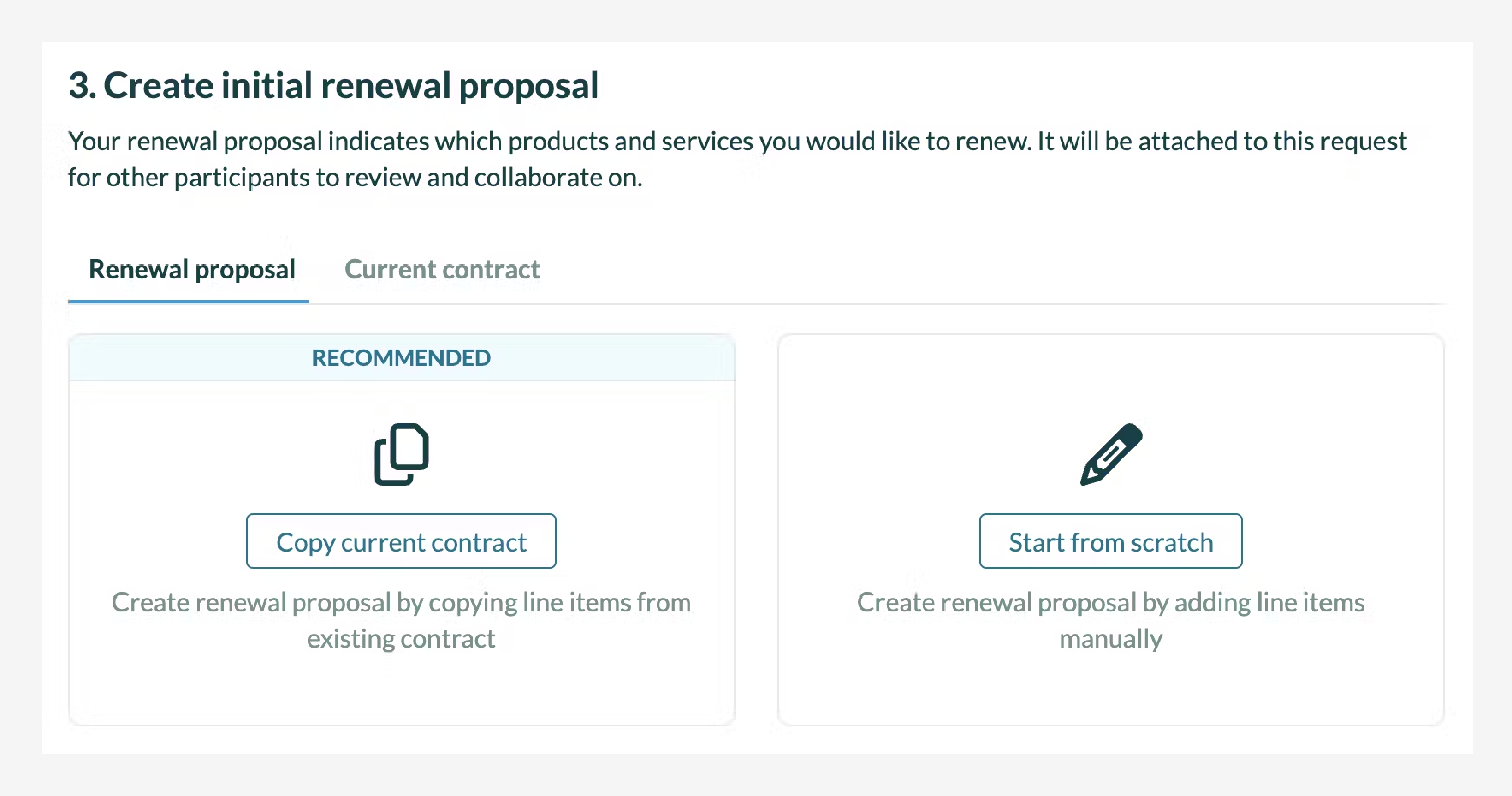Click the step number '3.' in heading
This screenshot has height=796, width=1512.
82,86
